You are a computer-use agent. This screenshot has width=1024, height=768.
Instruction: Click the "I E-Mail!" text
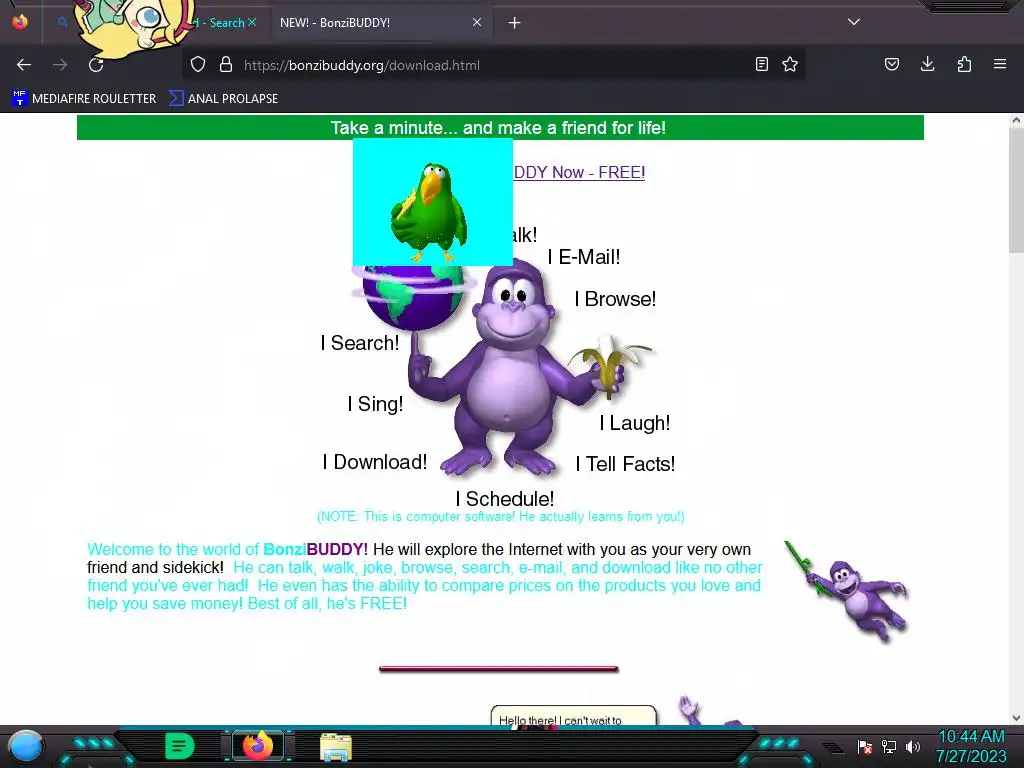click(584, 257)
